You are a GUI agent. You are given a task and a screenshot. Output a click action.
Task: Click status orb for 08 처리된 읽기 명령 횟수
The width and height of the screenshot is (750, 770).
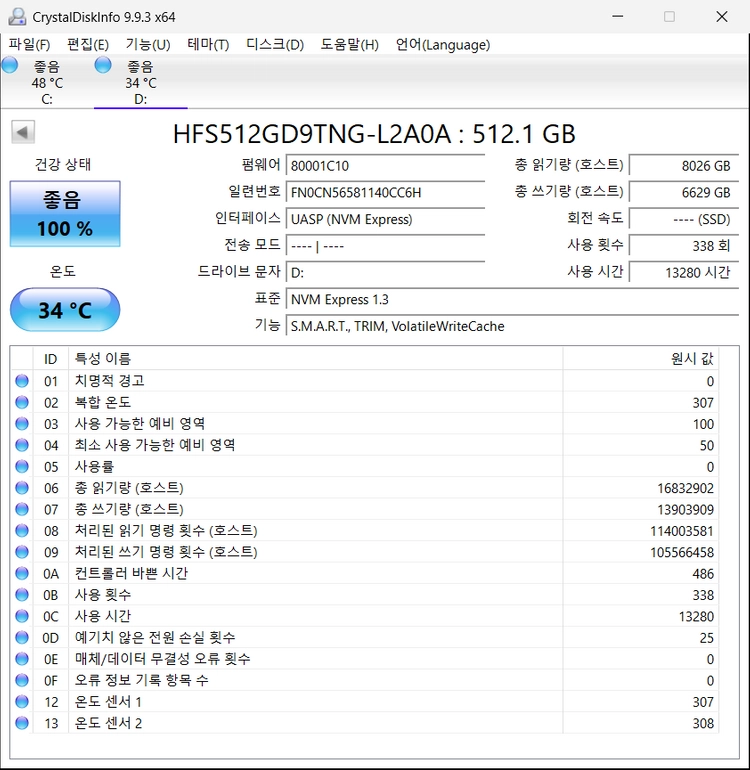click(x=22, y=530)
